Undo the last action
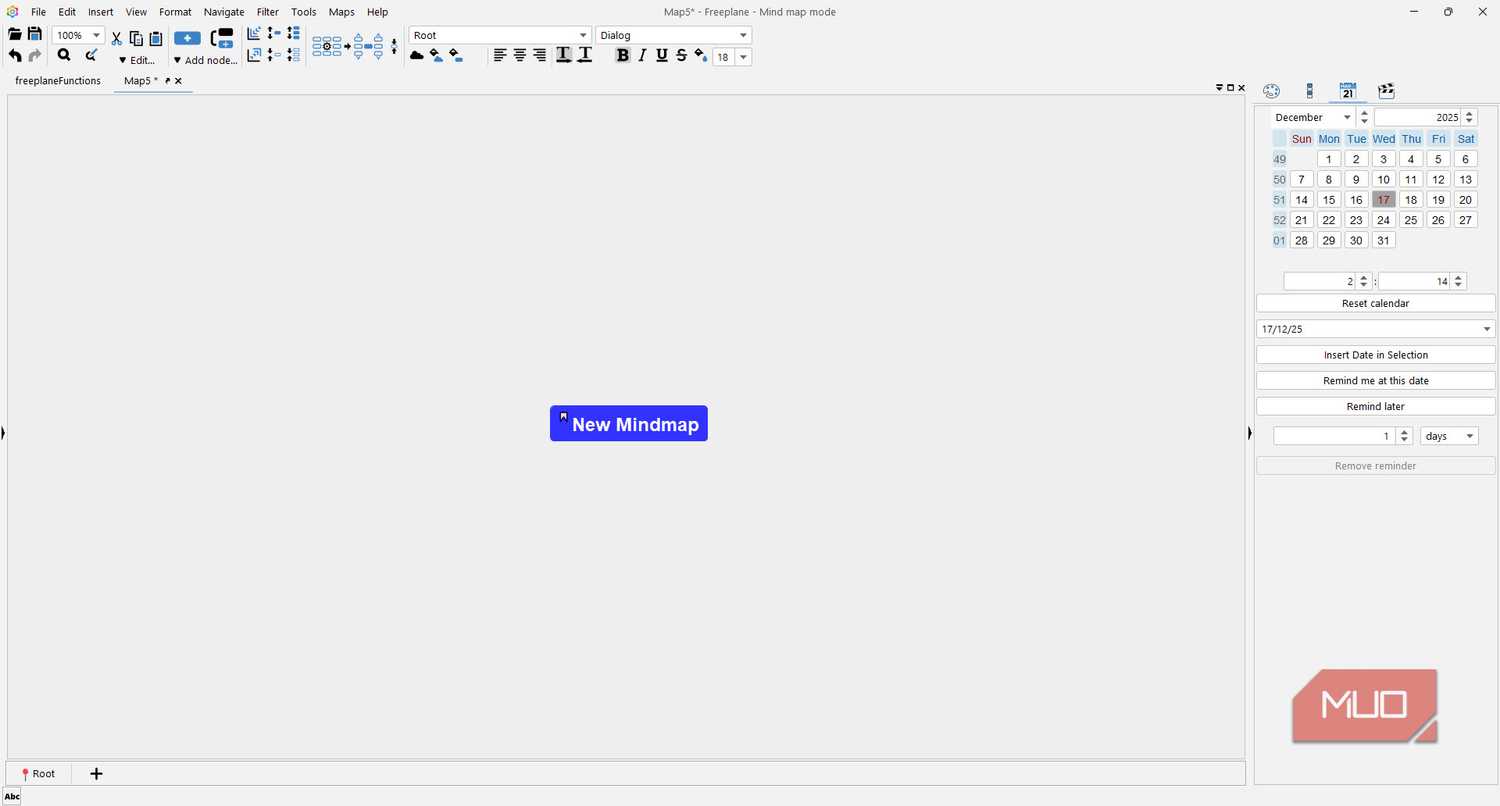 [15, 56]
